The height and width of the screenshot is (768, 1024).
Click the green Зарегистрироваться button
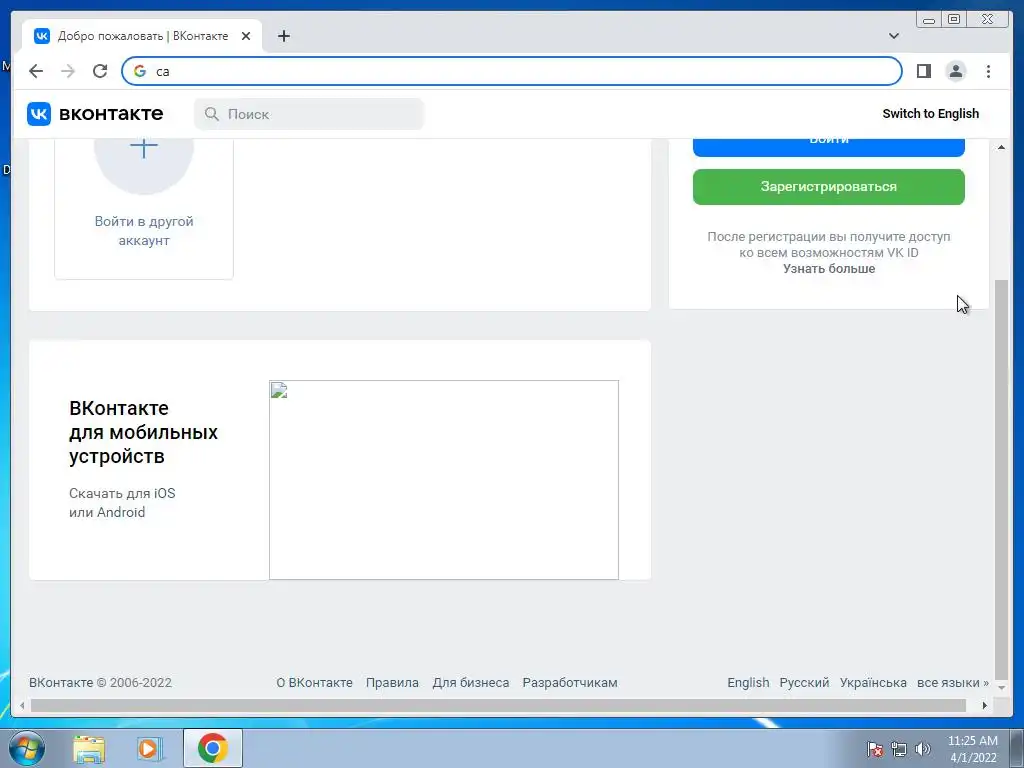click(x=829, y=187)
